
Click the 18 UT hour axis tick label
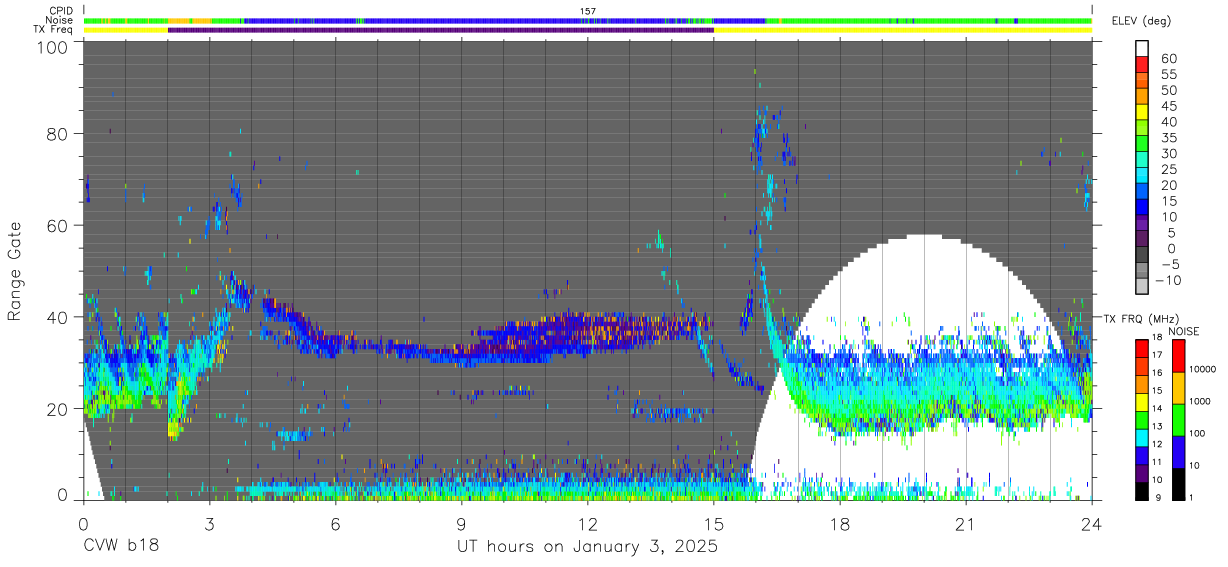pyautogui.click(x=840, y=525)
